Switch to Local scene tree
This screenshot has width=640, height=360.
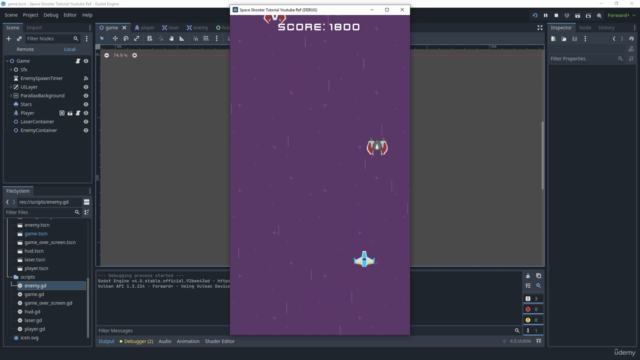tap(69, 49)
